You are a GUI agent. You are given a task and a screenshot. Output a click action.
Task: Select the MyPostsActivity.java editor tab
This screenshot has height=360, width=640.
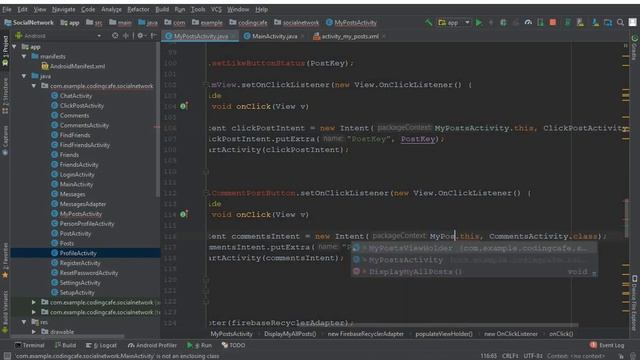[x=200, y=36]
